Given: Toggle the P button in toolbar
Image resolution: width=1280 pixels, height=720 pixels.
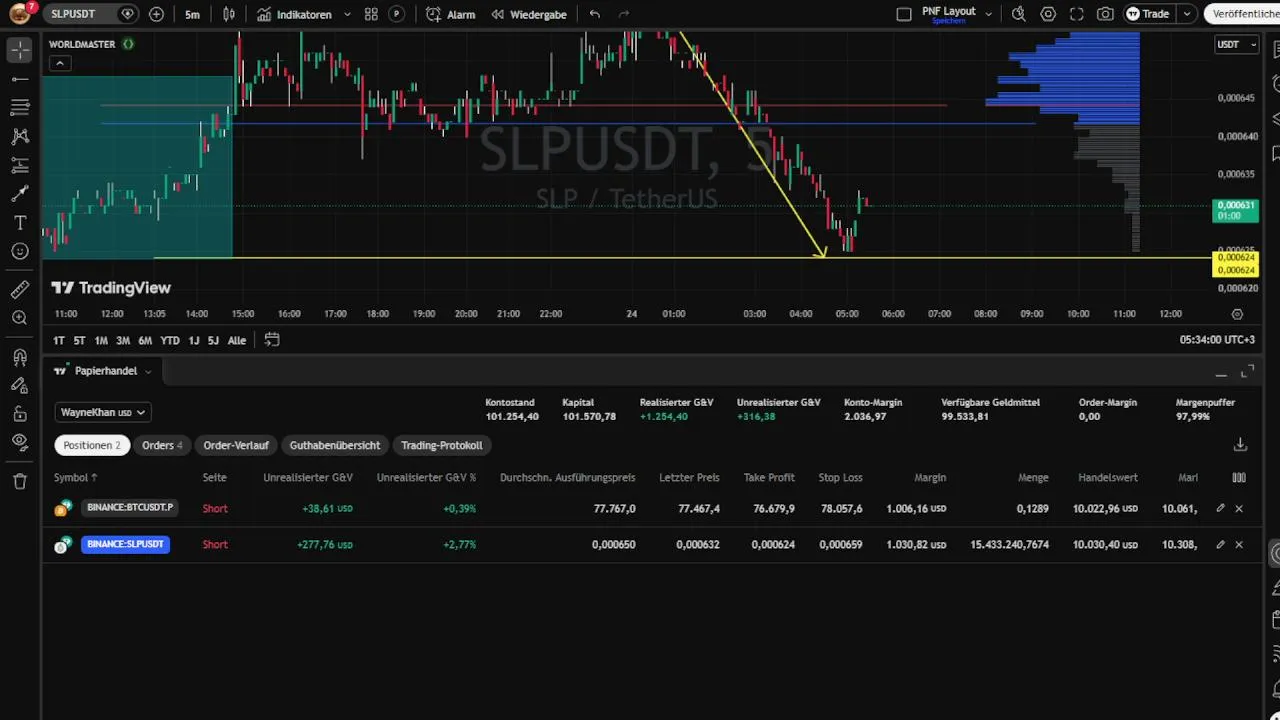Looking at the screenshot, I should [x=397, y=14].
